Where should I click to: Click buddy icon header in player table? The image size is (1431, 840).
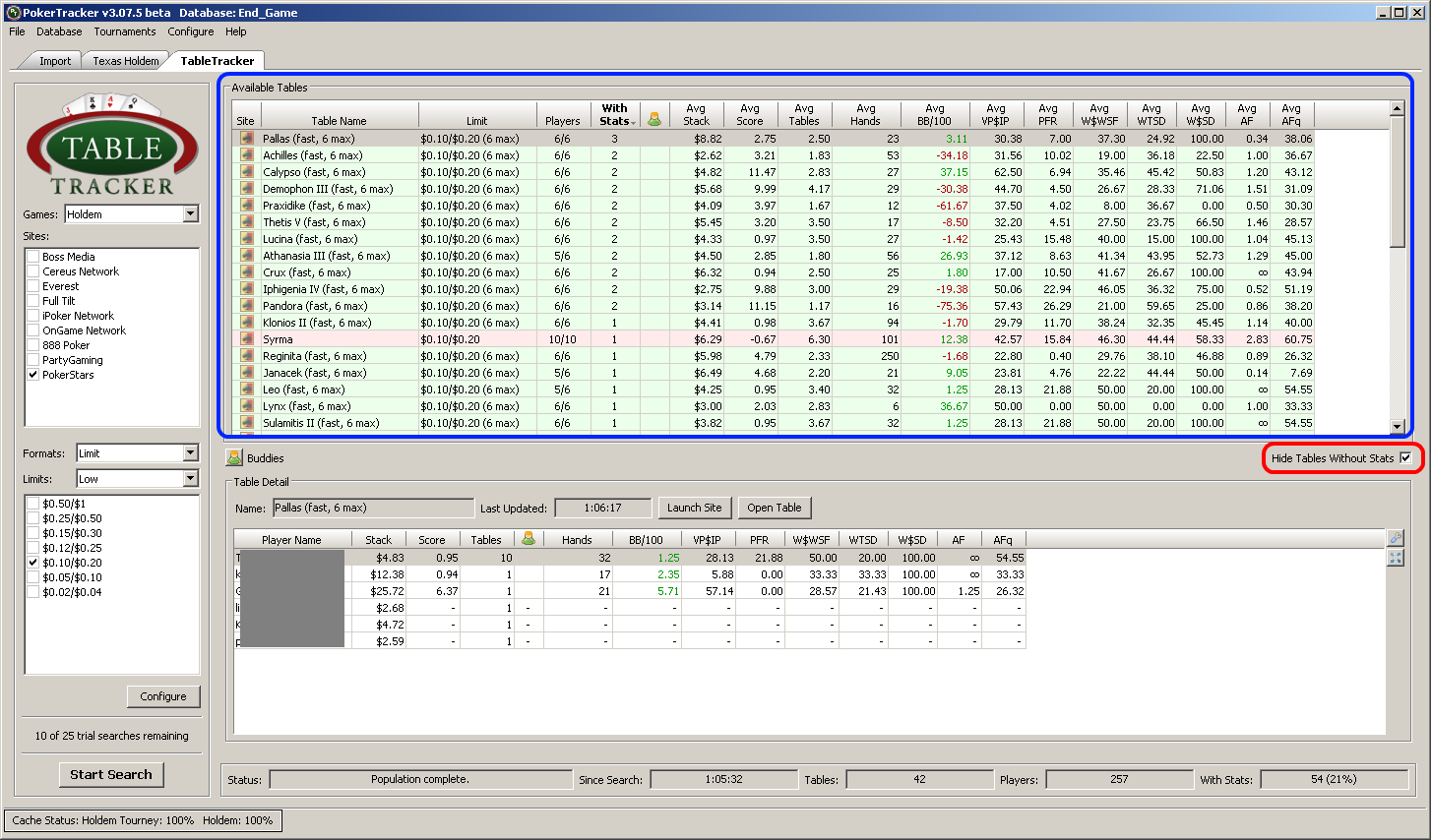[529, 538]
